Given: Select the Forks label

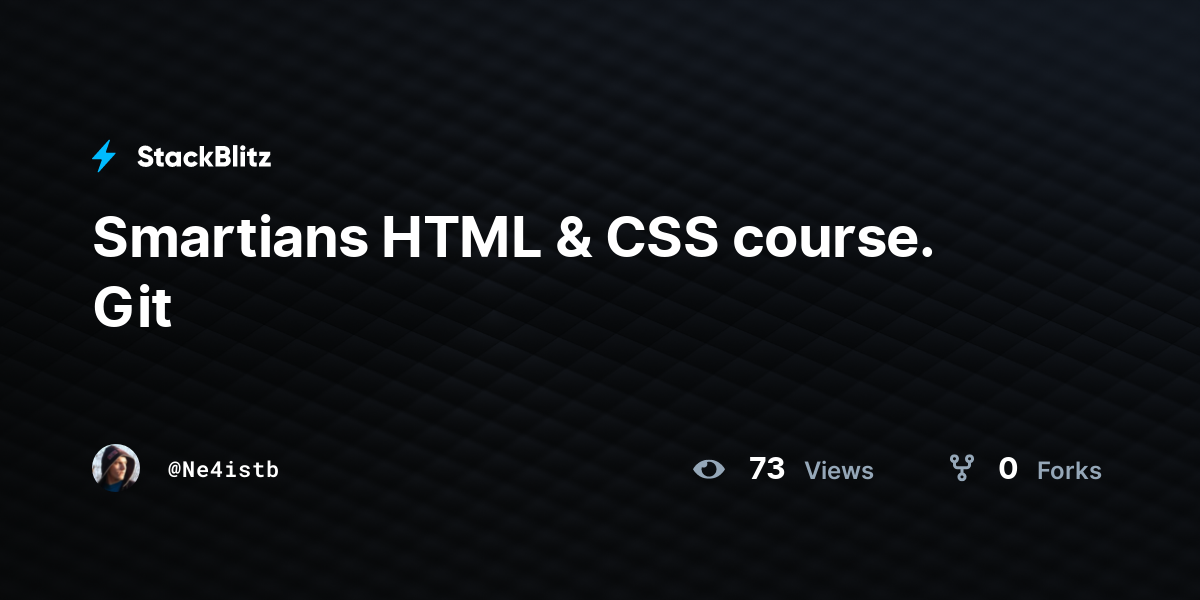Looking at the screenshot, I should [x=1069, y=470].
